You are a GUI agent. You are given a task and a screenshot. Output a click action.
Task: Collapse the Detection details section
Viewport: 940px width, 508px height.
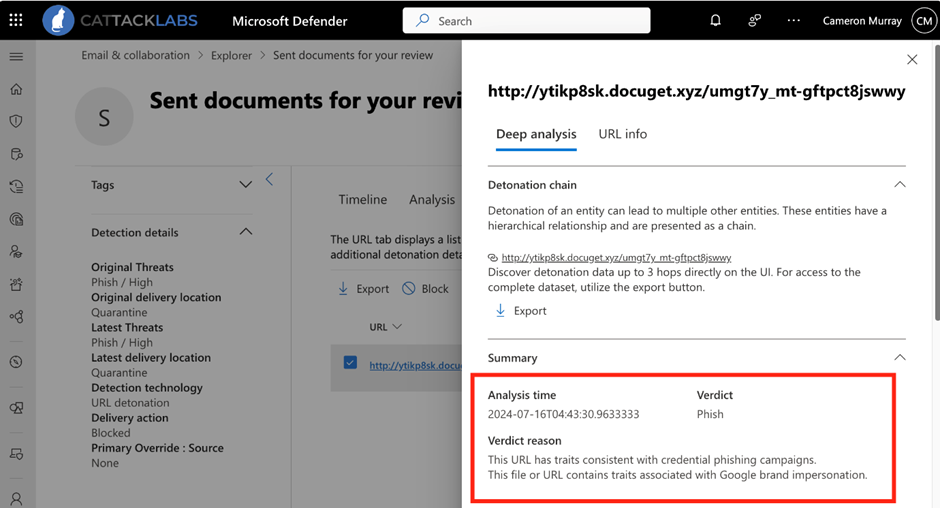coord(245,232)
